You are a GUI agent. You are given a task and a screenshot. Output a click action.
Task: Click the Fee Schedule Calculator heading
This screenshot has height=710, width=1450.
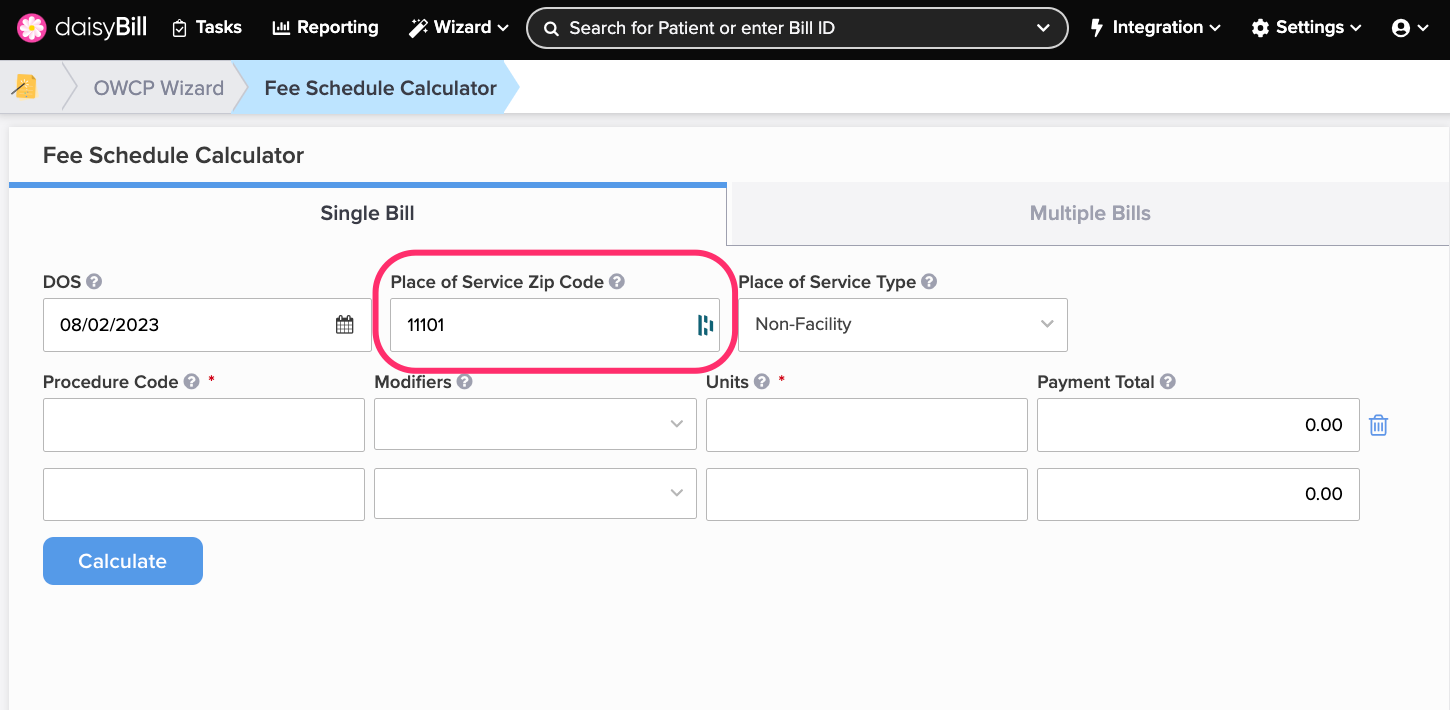[x=173, y=155]
